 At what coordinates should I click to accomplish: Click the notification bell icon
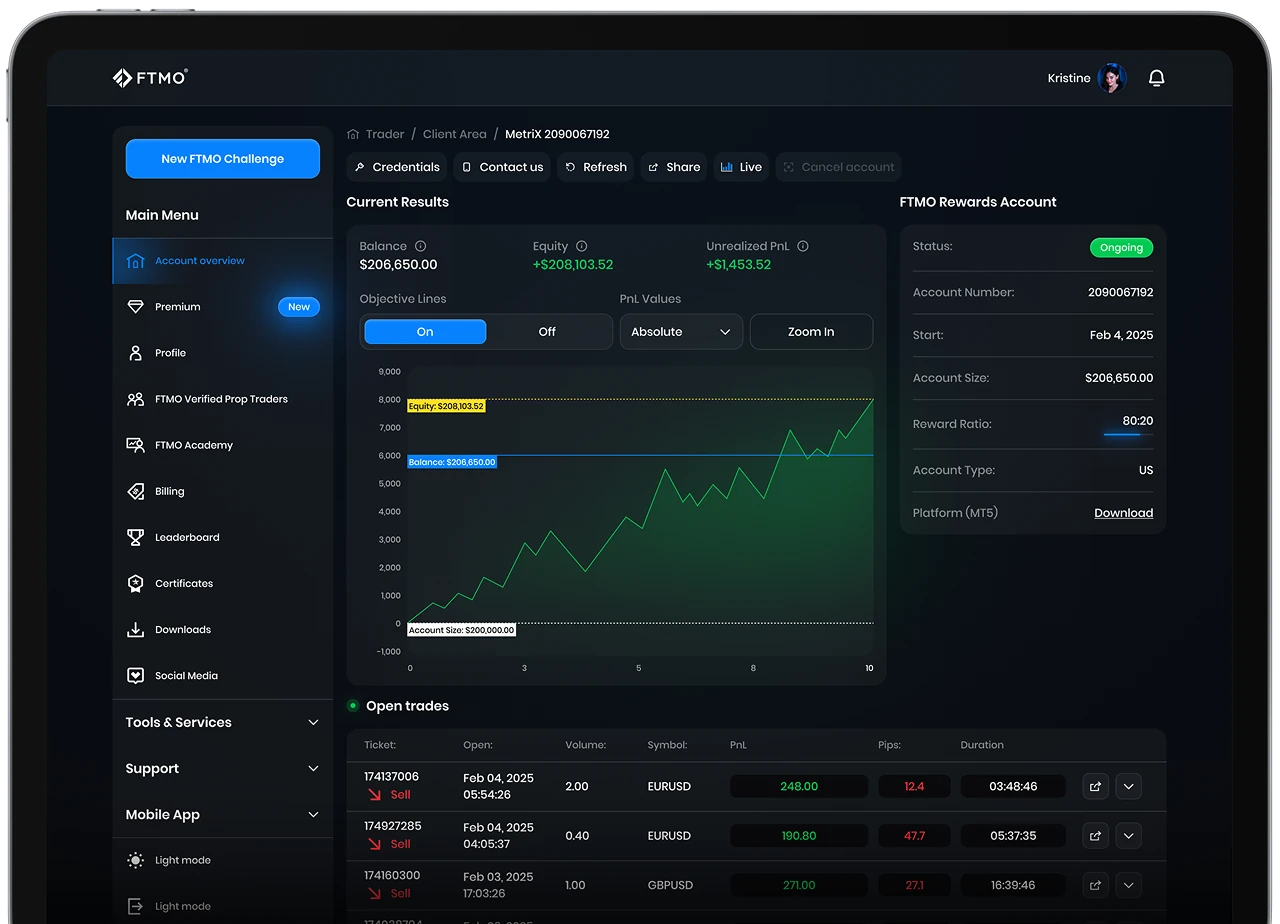tap(1156, 78)
